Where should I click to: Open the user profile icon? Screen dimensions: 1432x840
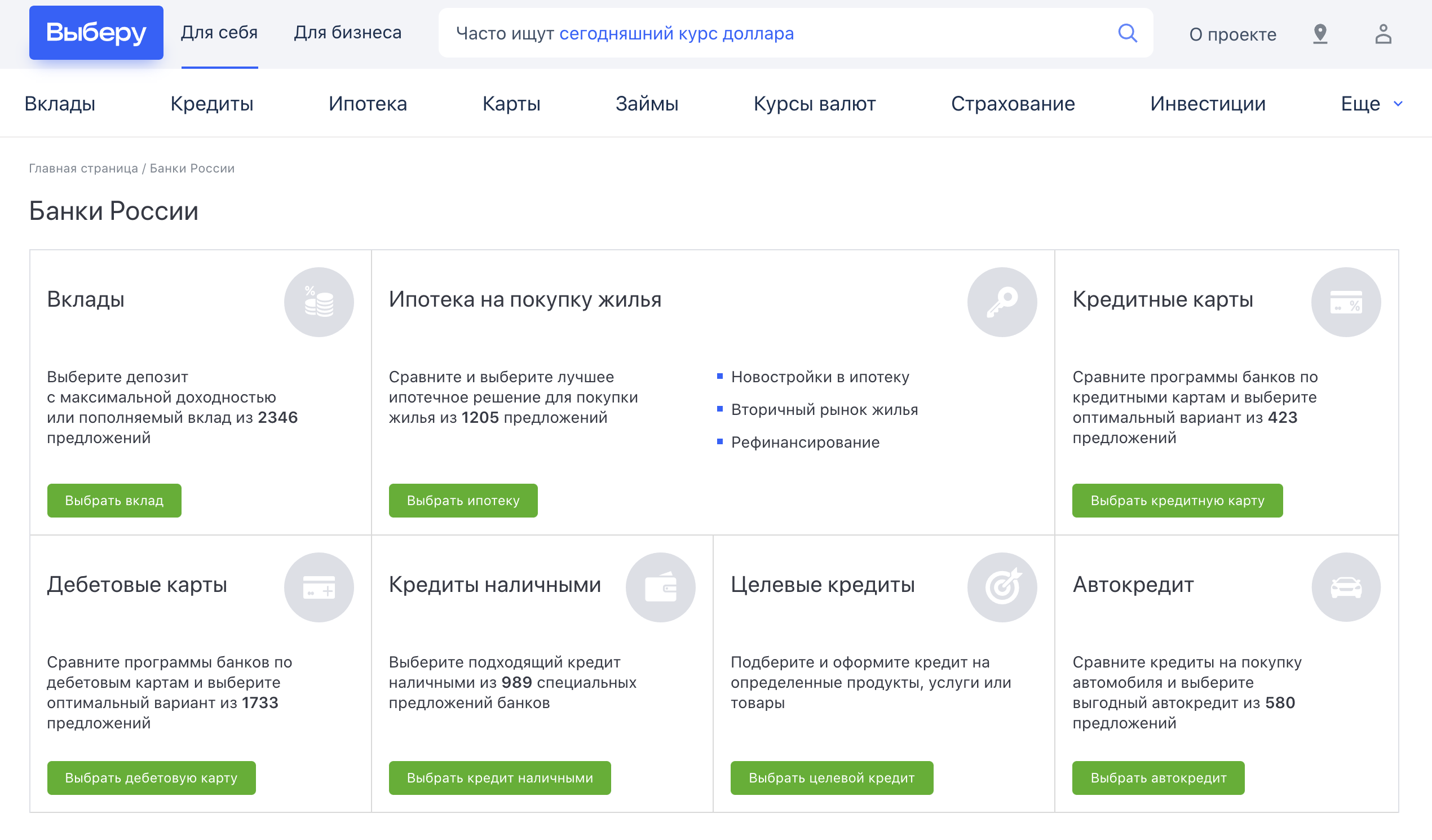[x=1382, y=34]
